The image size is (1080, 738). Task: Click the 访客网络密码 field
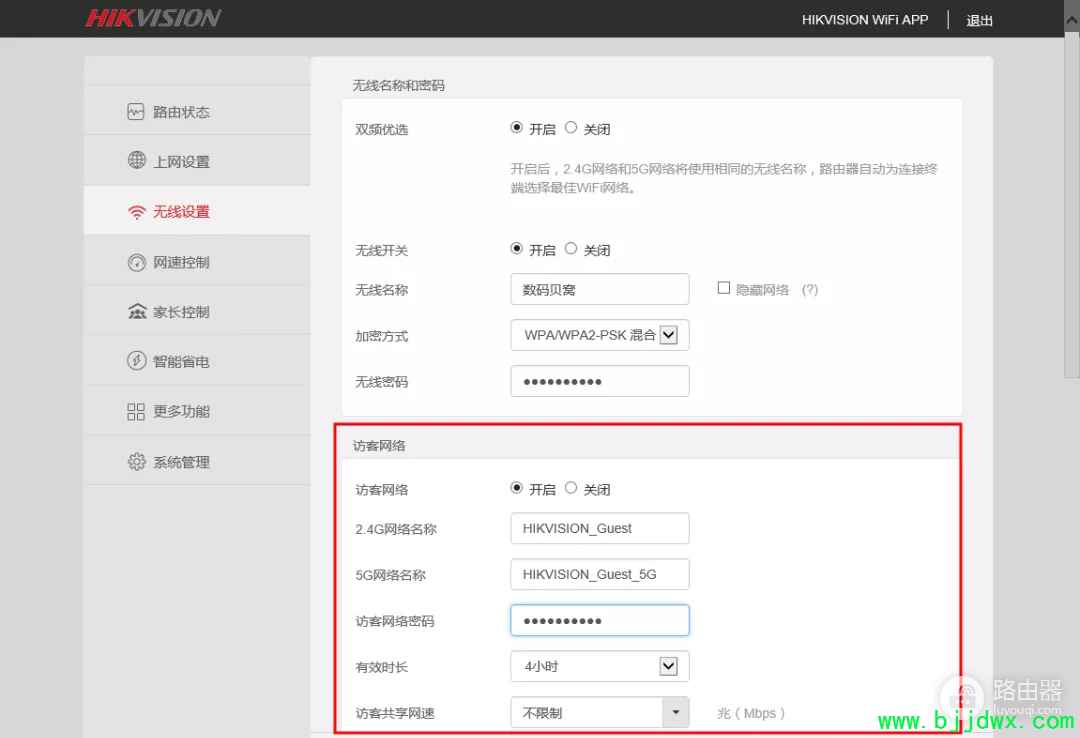600,620
